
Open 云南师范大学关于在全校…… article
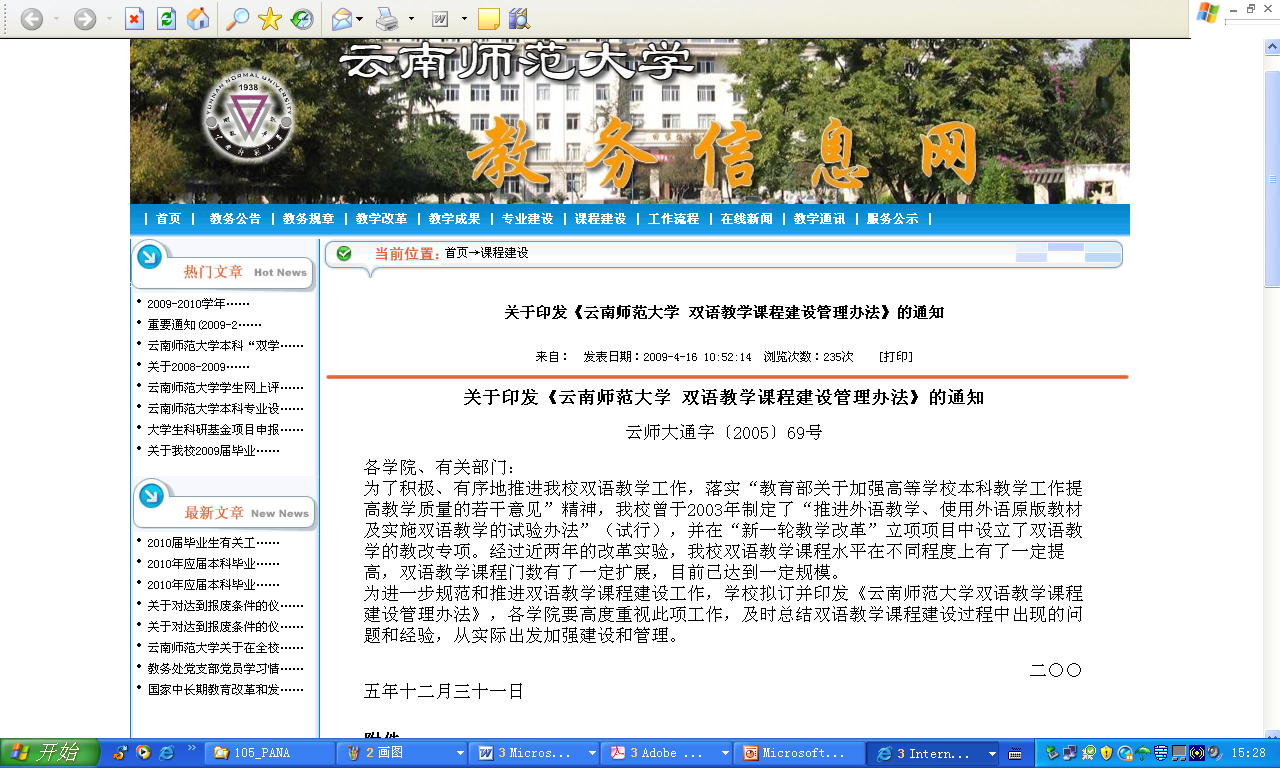coord(225,647)
